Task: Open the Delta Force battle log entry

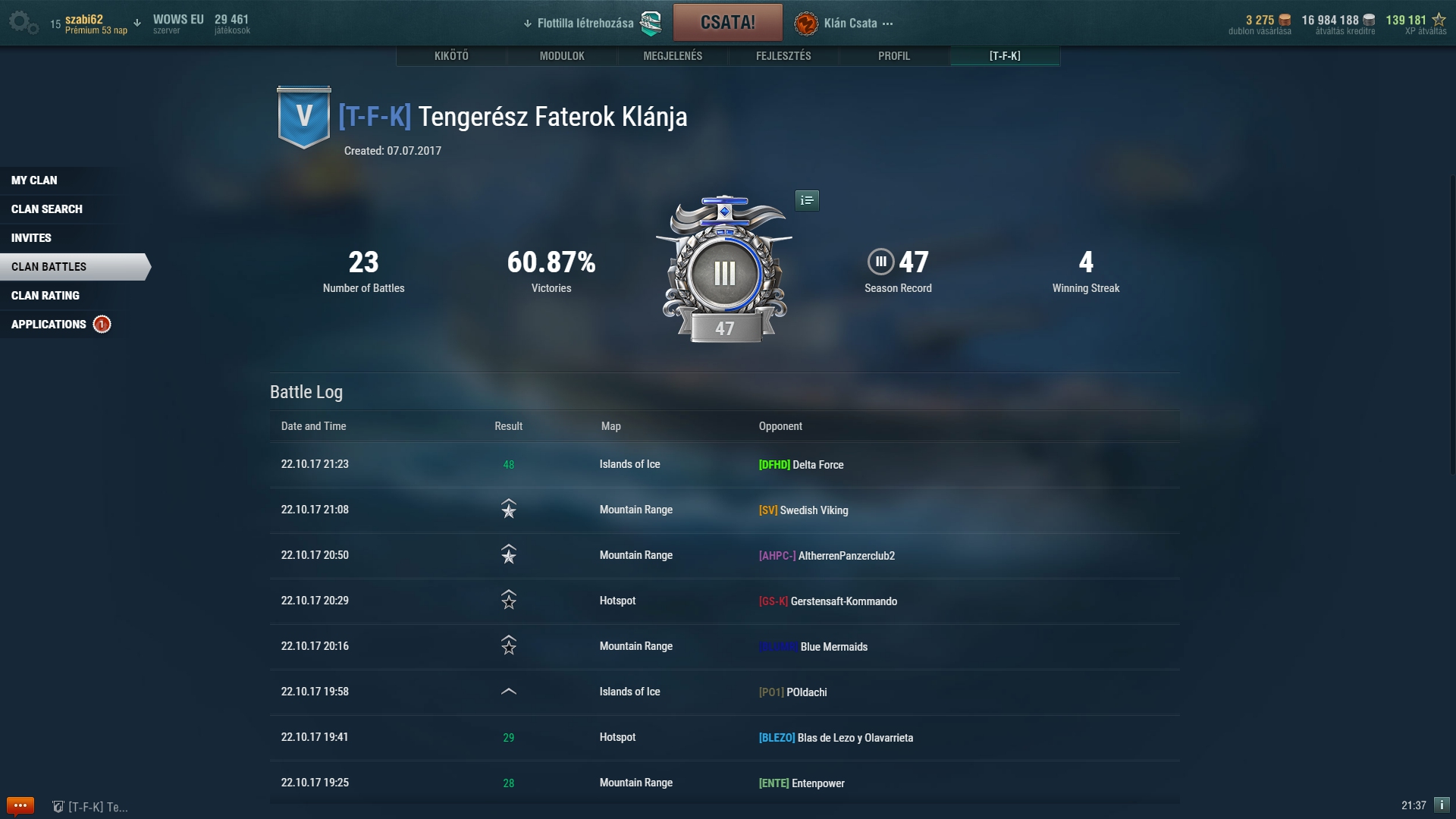Action: (x=724, y=464)
